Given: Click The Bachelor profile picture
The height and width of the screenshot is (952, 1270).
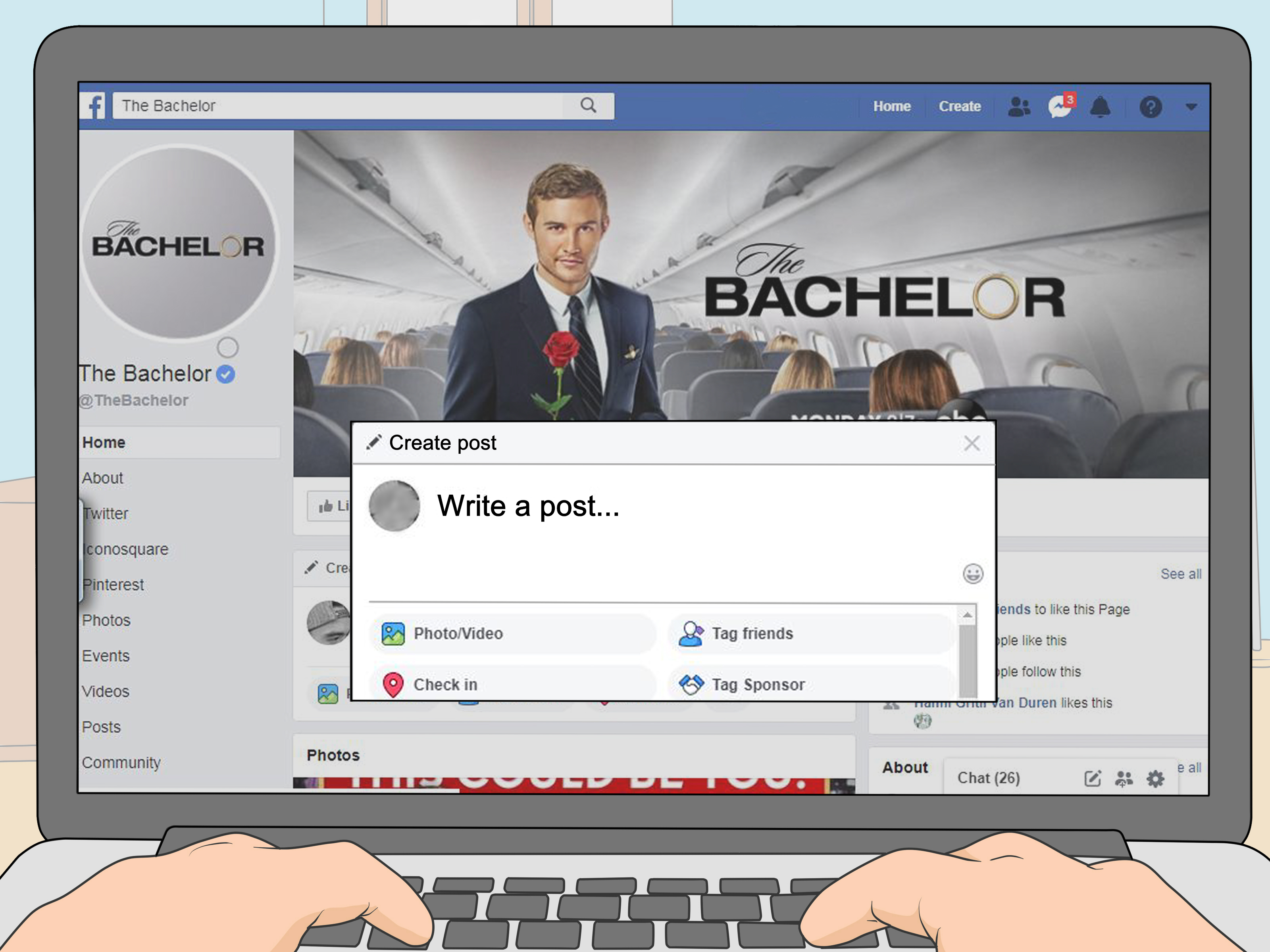Looking at the screenshot, I should click(x=179, y=243).
